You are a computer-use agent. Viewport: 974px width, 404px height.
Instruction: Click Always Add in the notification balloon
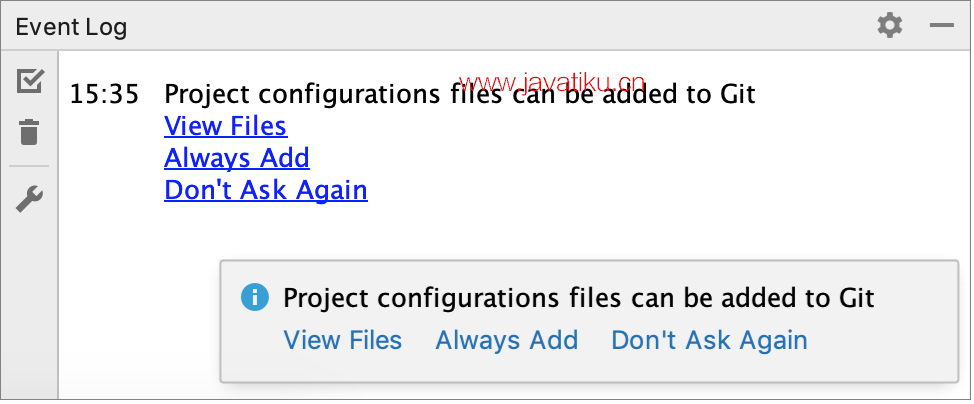click(507, 340)
